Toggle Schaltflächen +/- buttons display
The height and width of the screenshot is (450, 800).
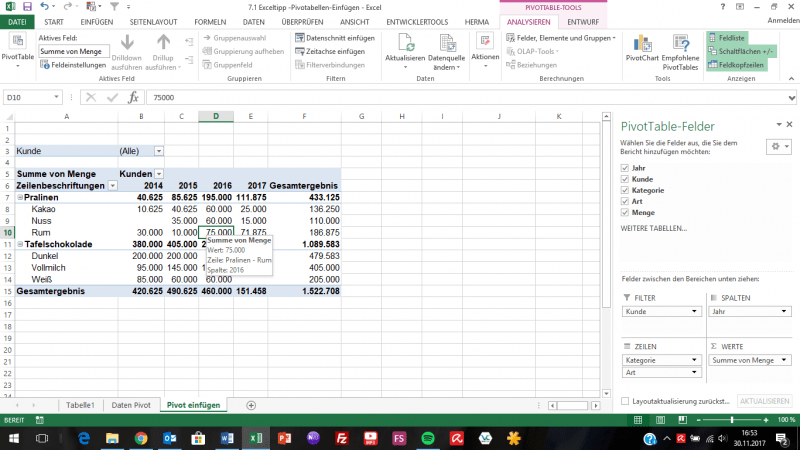740,51
